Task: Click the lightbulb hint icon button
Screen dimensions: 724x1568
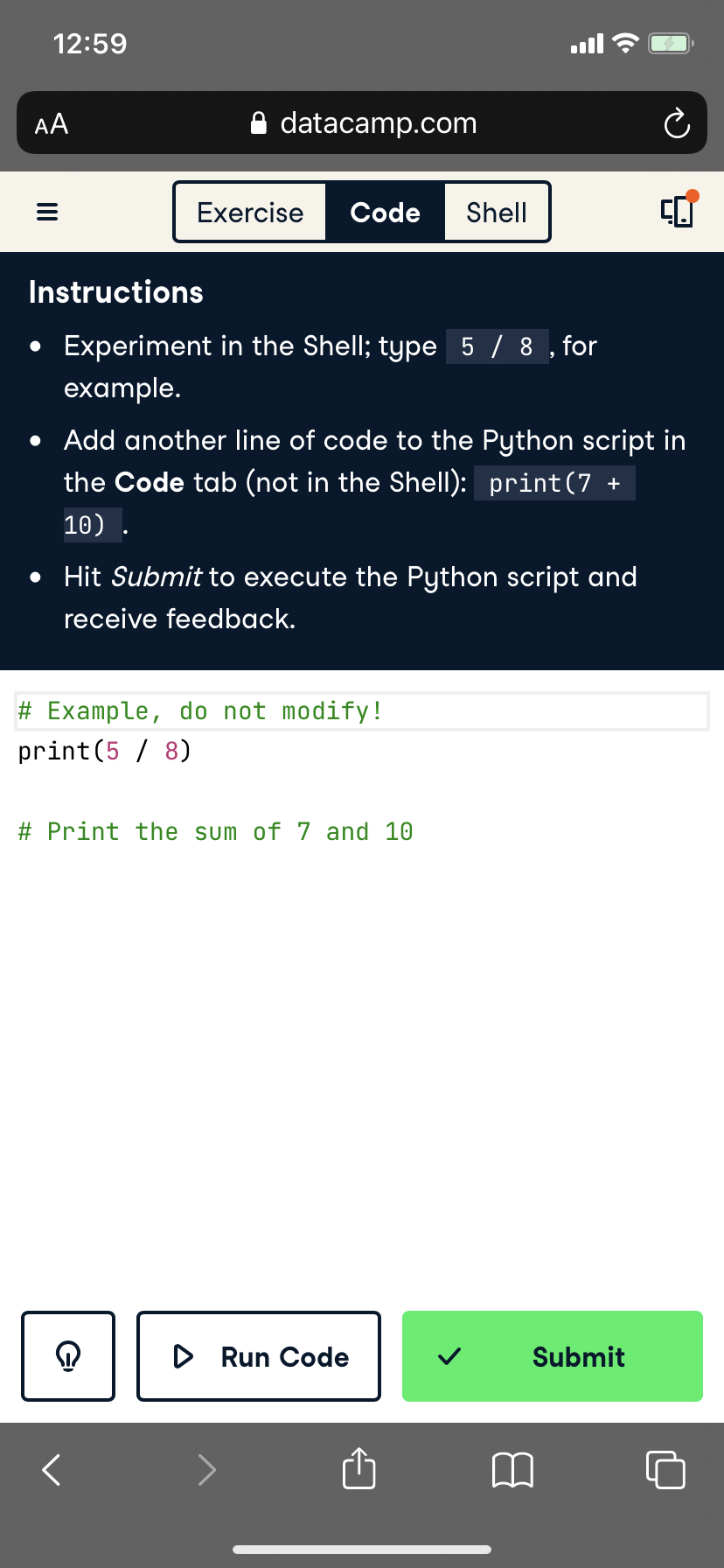Action: (68, 1356)
